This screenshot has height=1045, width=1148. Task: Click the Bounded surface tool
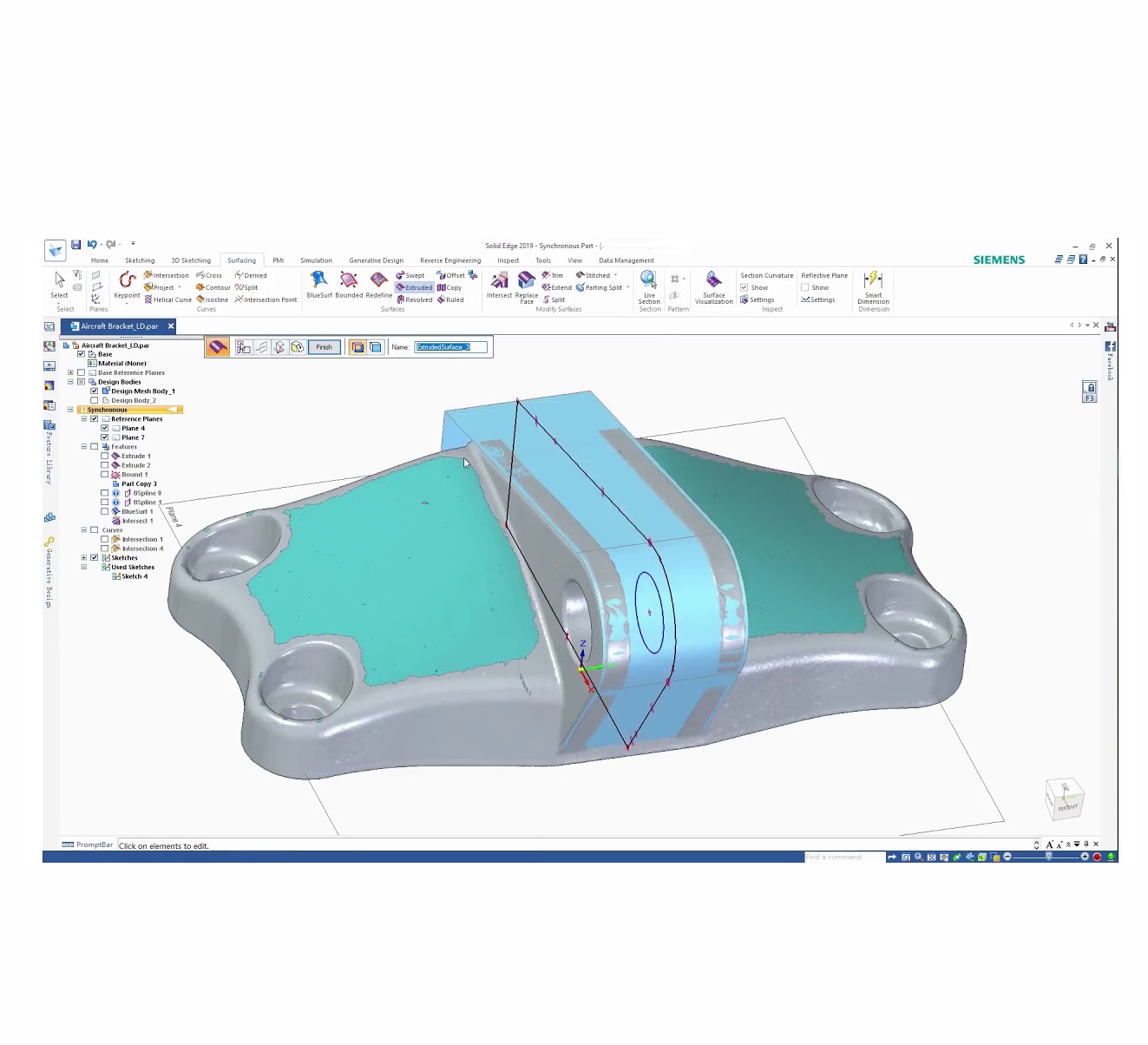tap(349, 283)
